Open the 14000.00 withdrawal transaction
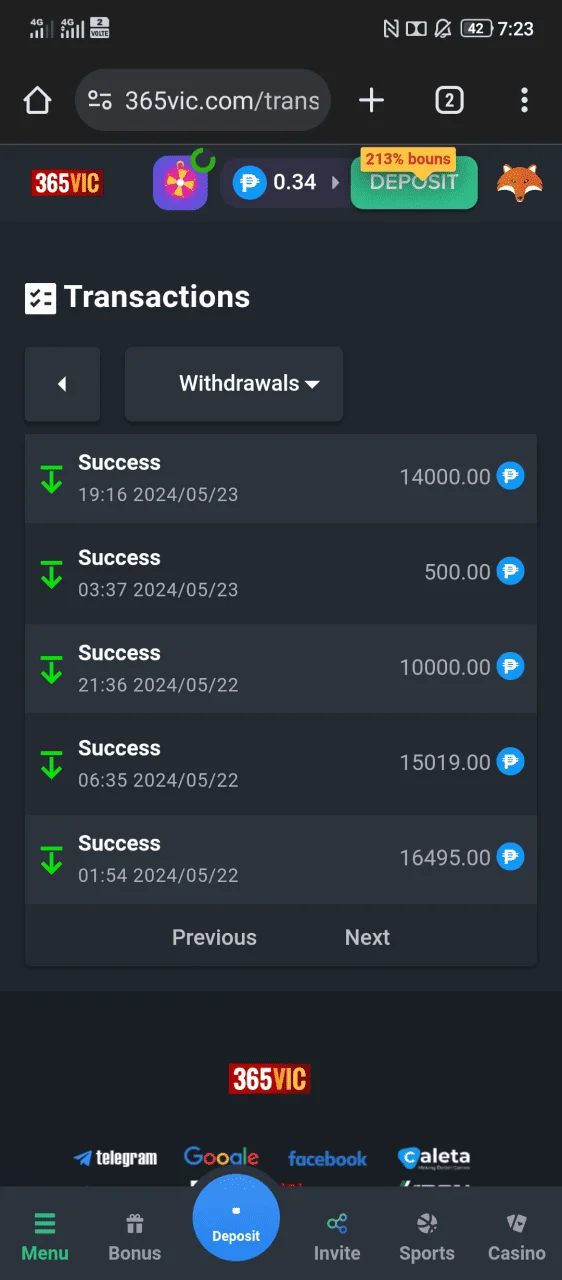This screenshot has width=562, height=1280. pyautogui.click(x=281, y=477)
